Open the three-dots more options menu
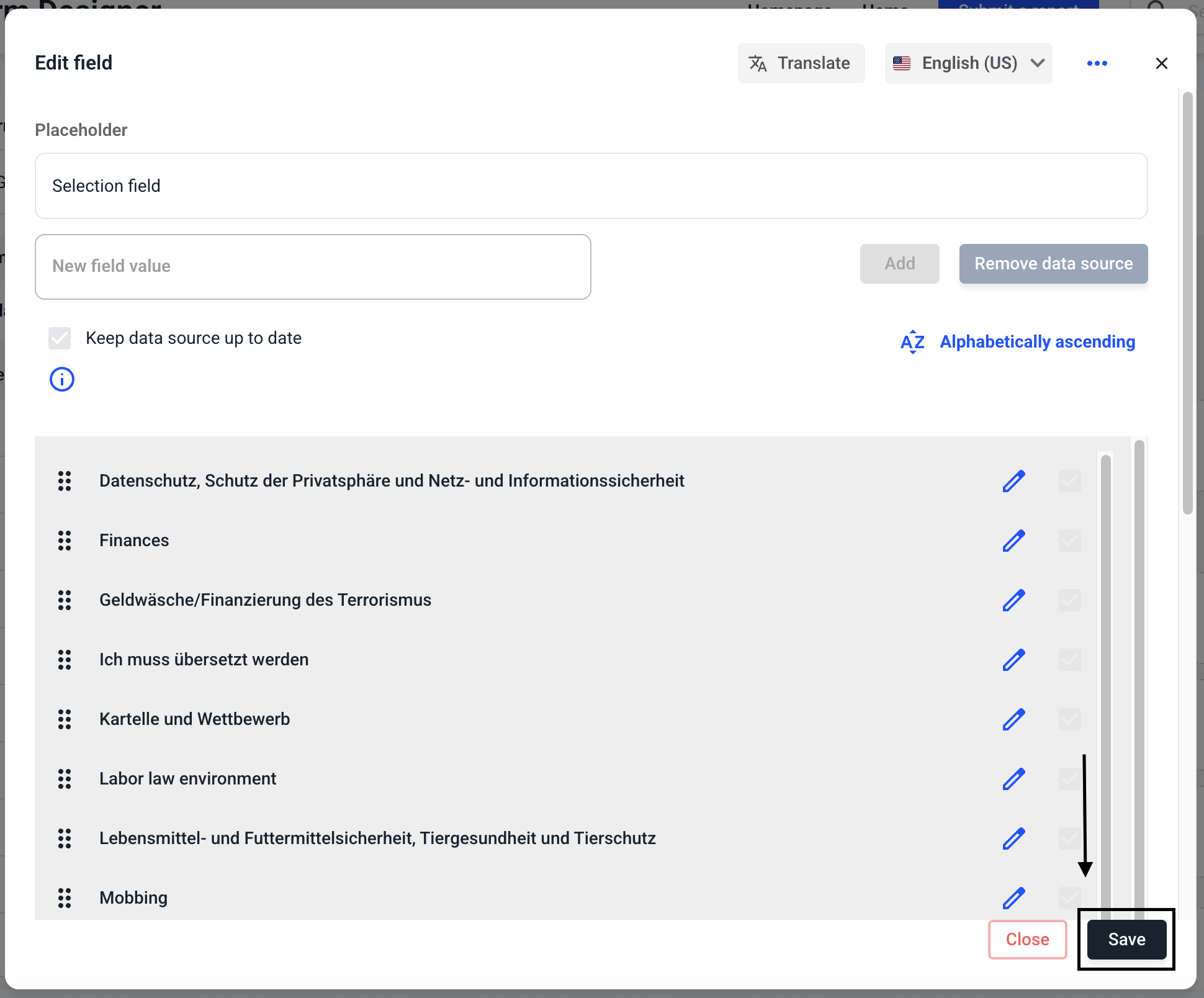The image size is (1204, 998). coord(1097,63)
